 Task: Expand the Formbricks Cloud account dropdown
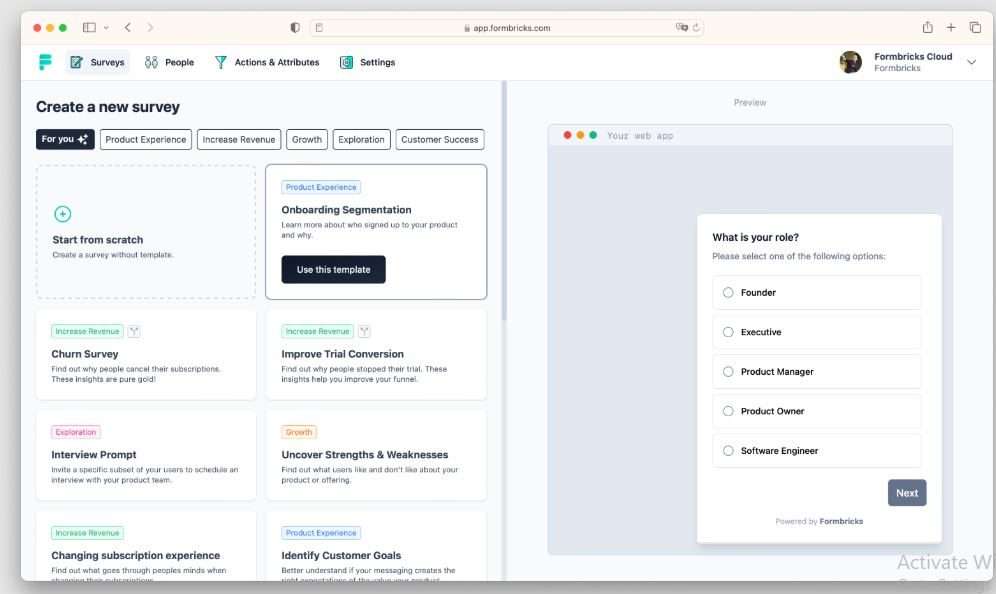click(x=971, y=62)
